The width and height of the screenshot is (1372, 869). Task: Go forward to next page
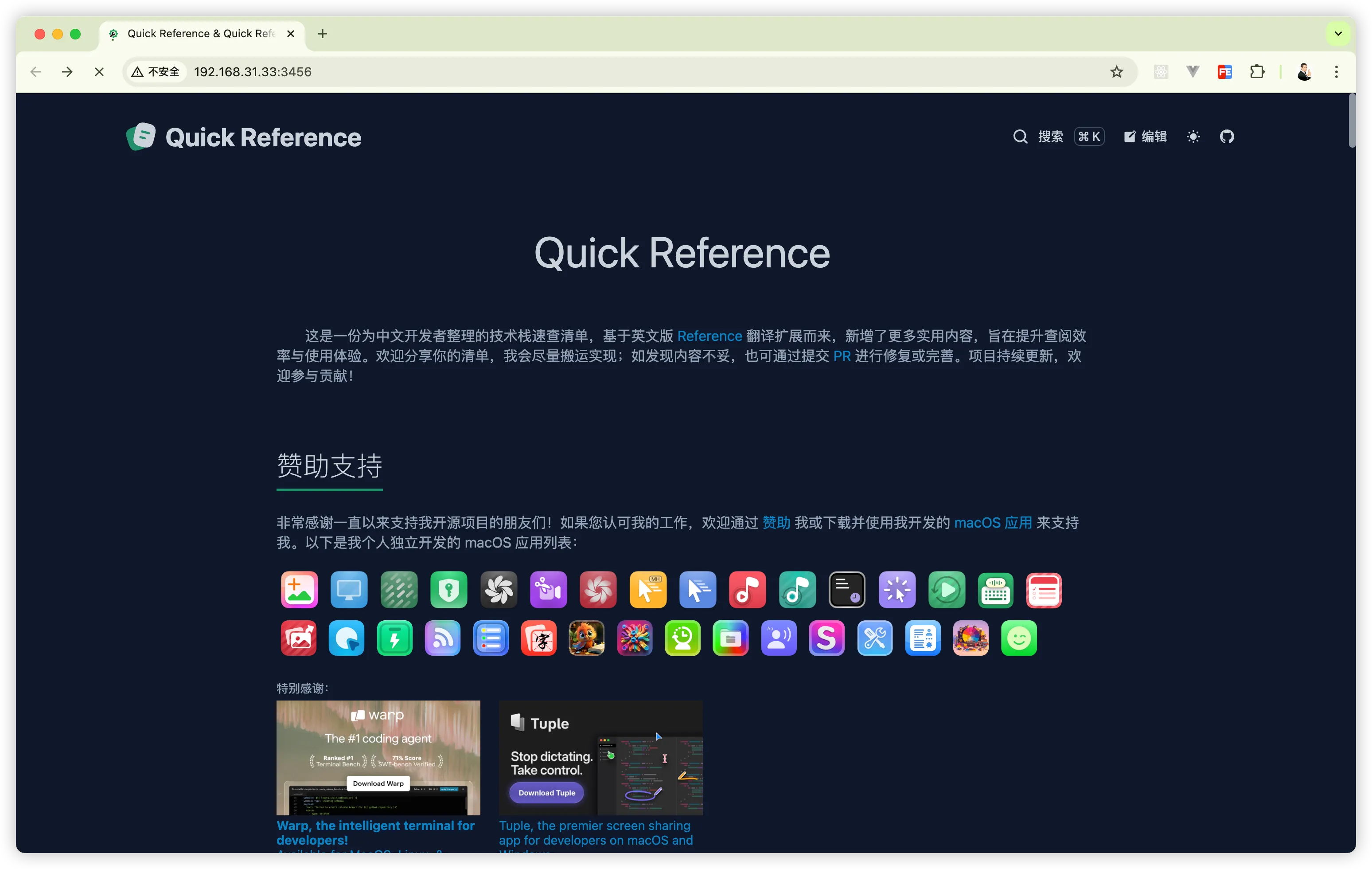pyautogui.click(x=67, y=72)
